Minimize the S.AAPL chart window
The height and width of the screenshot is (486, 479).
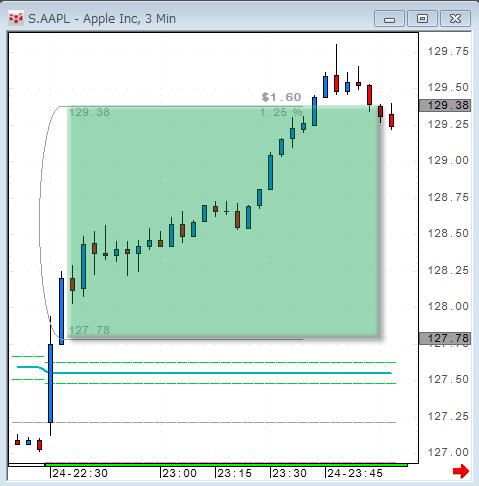[389, 18]
